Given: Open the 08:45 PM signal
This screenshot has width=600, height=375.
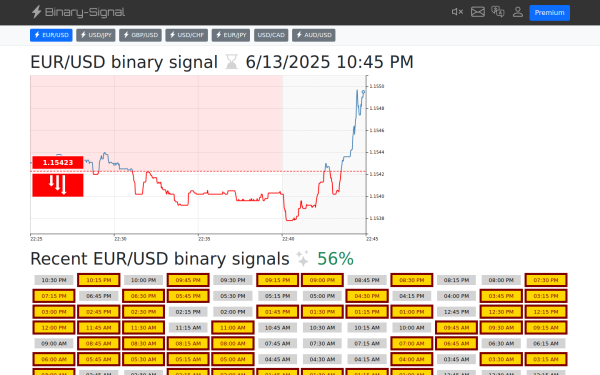Looking at the screenshot, I should pos(367,280).
